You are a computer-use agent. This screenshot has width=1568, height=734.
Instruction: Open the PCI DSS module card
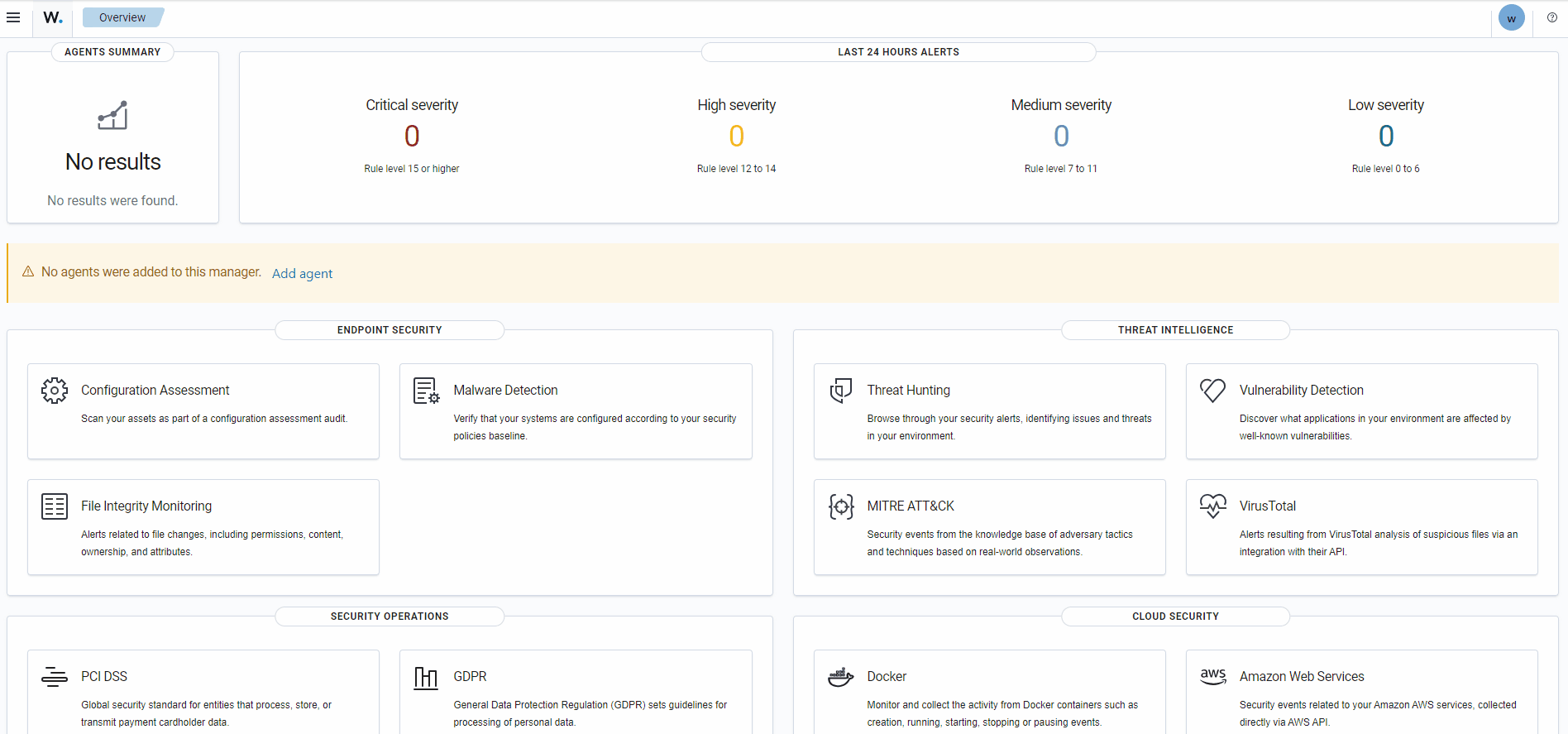click(x=203, y=692)
